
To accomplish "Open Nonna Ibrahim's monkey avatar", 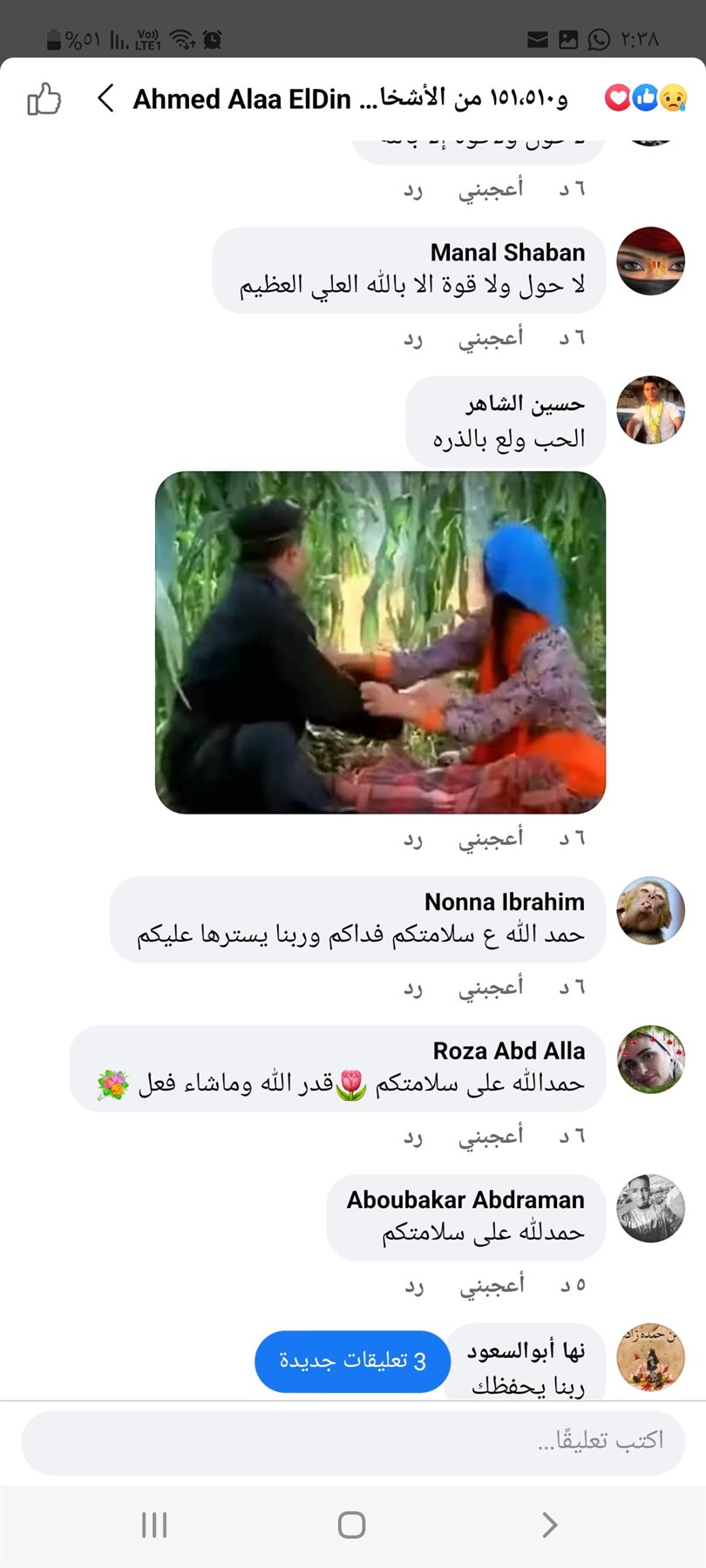I will pos(650,910).
